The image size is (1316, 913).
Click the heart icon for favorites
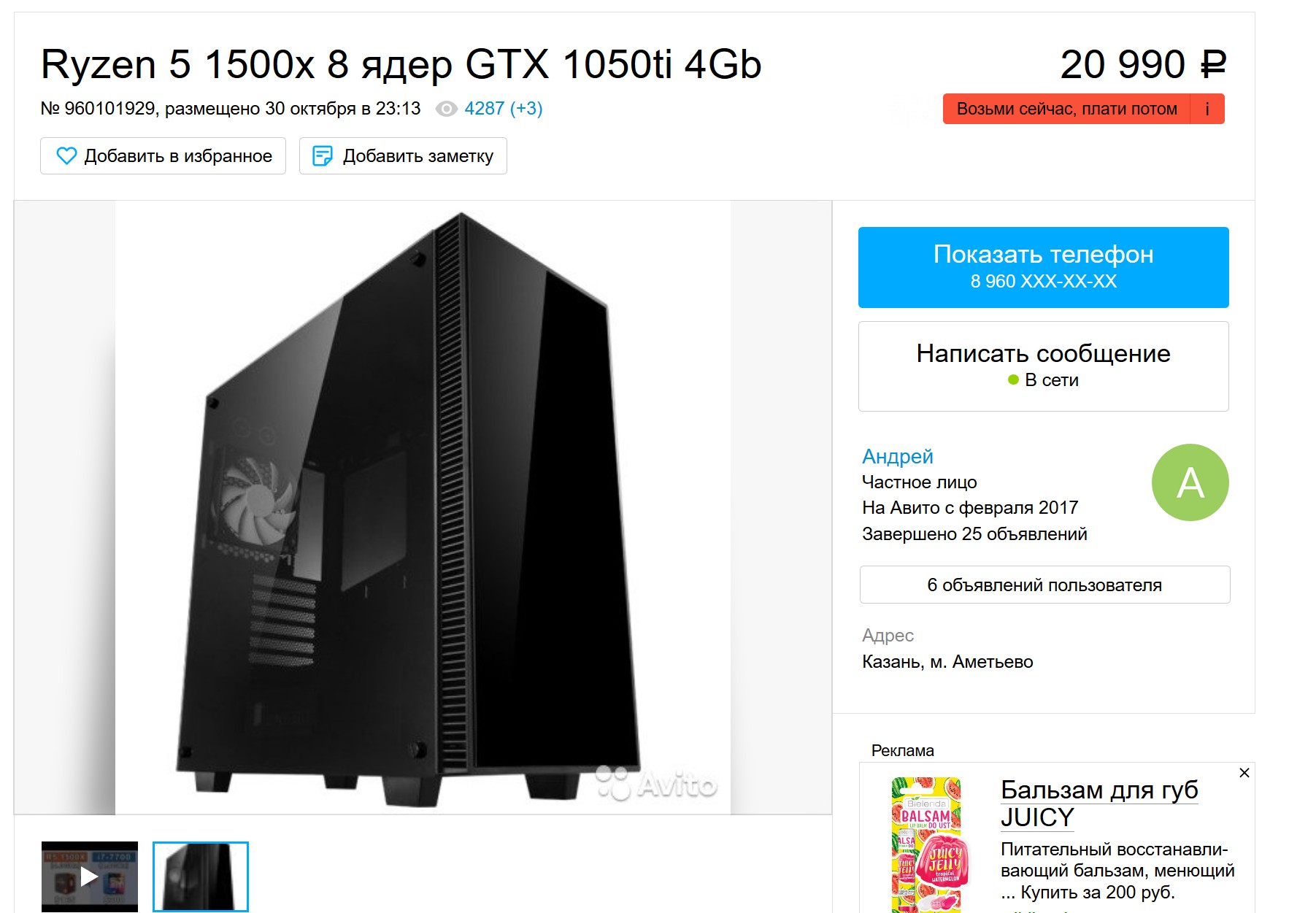(66, 155)
